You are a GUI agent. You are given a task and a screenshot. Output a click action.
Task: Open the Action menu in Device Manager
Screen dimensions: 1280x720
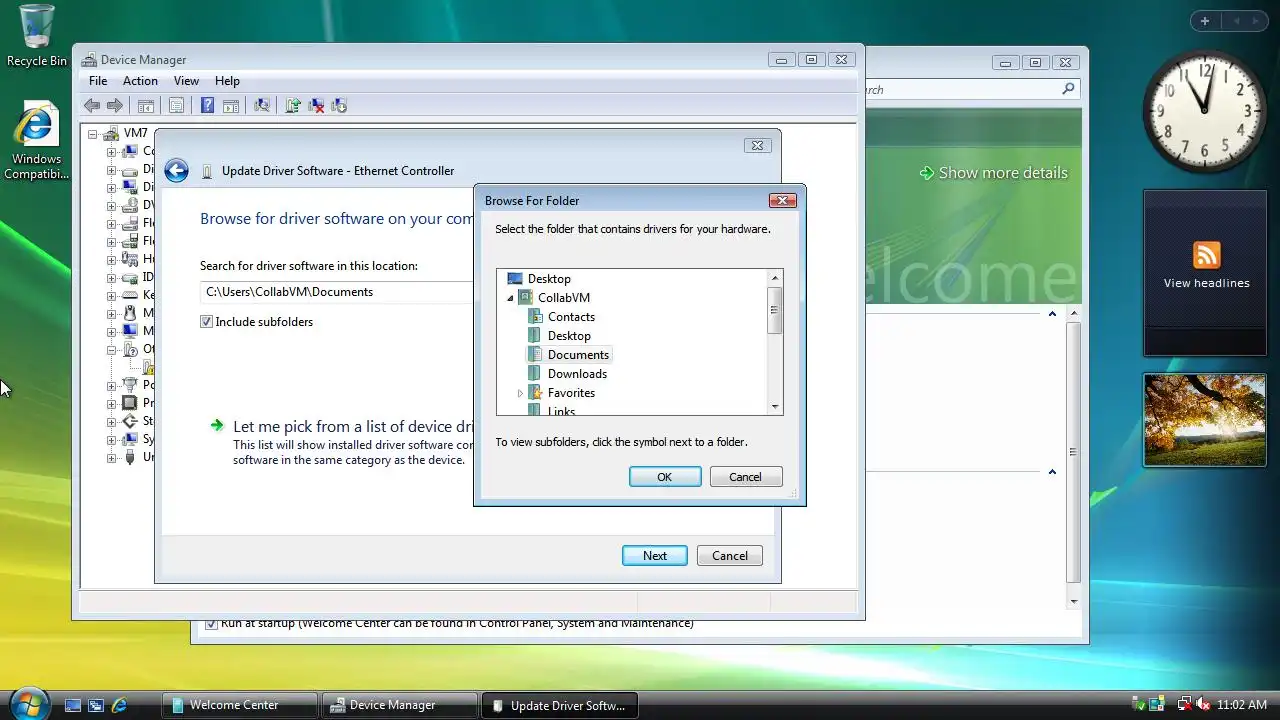tap(140, 81)
